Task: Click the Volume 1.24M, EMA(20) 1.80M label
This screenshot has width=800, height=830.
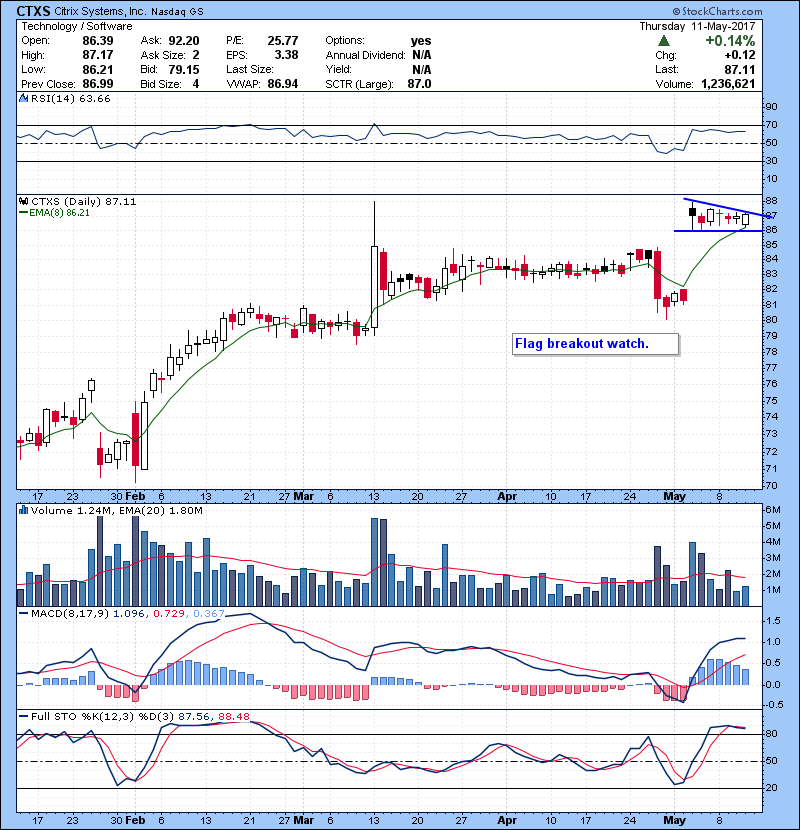Action: pos(116,510)
